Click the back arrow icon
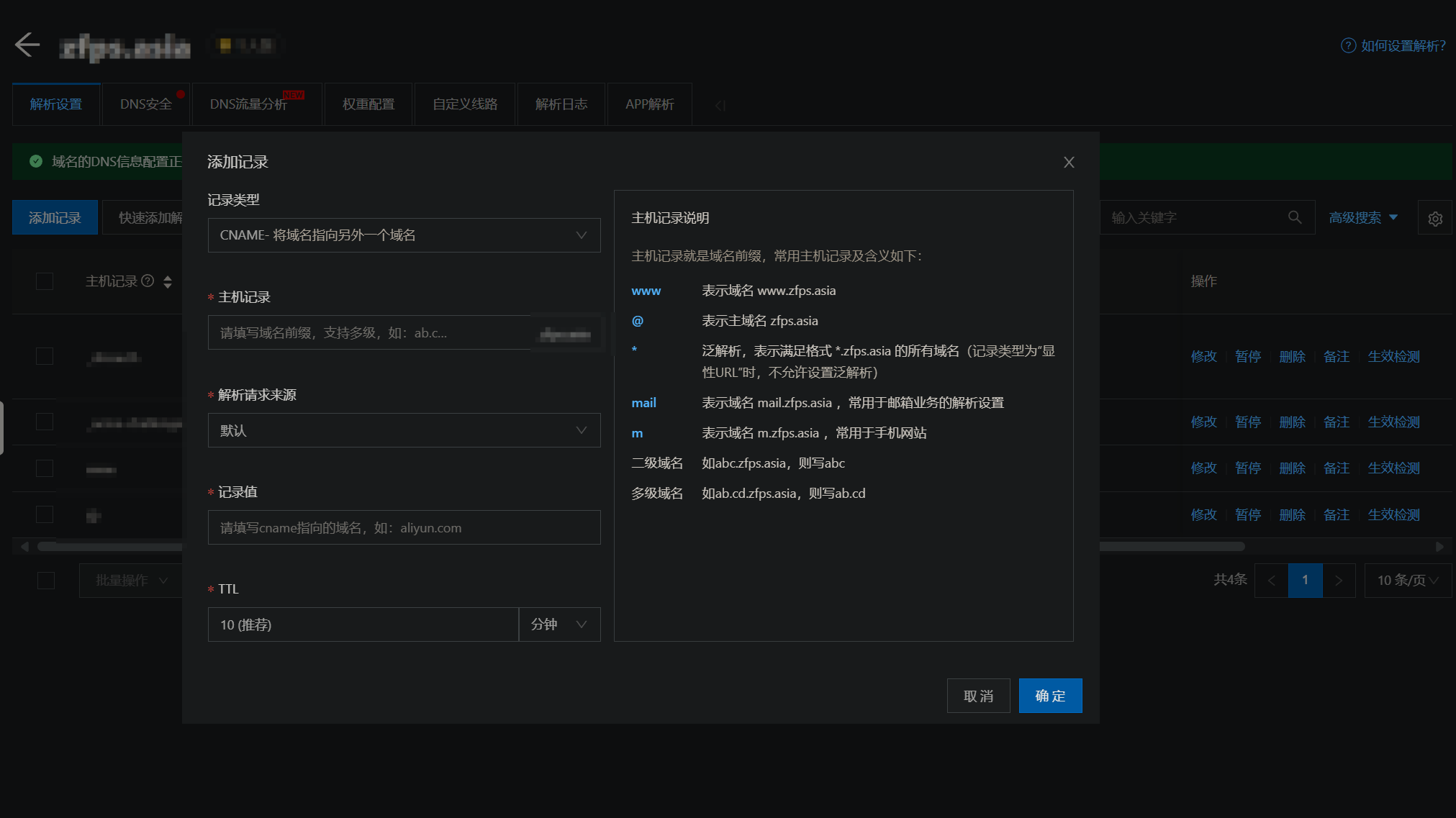1456x818 pixels. click(27, 45)
